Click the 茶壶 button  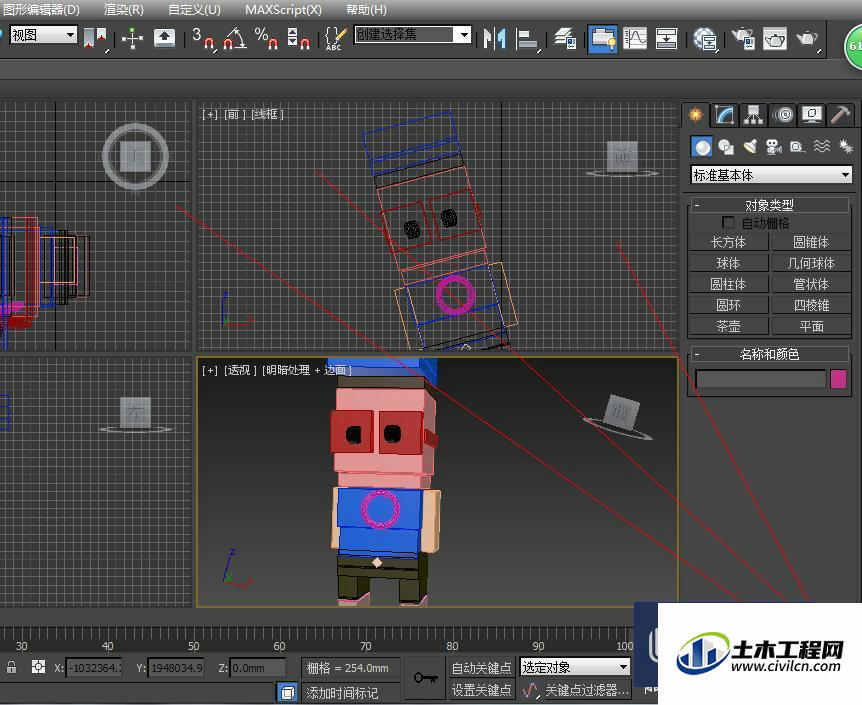pyautogui.click(x=728, y=326)
